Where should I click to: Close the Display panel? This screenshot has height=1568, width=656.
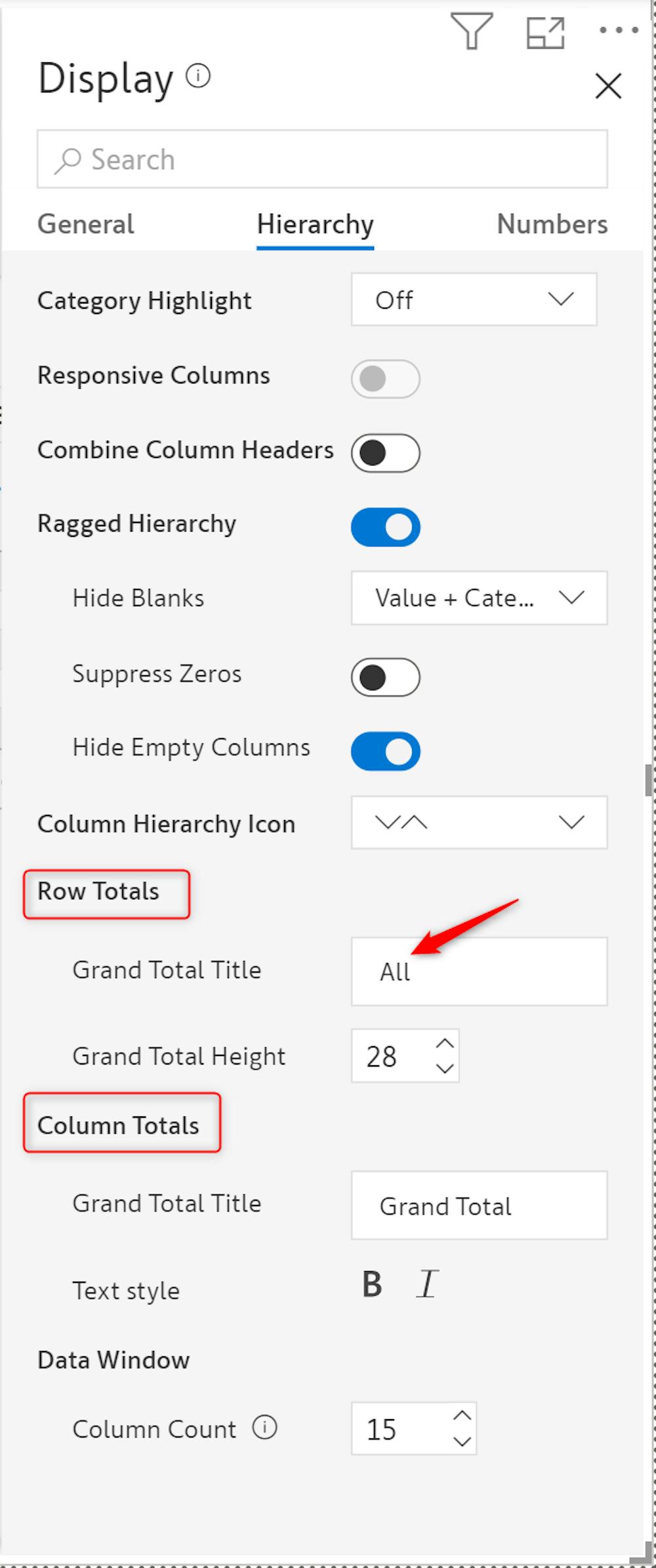[608, 86]
